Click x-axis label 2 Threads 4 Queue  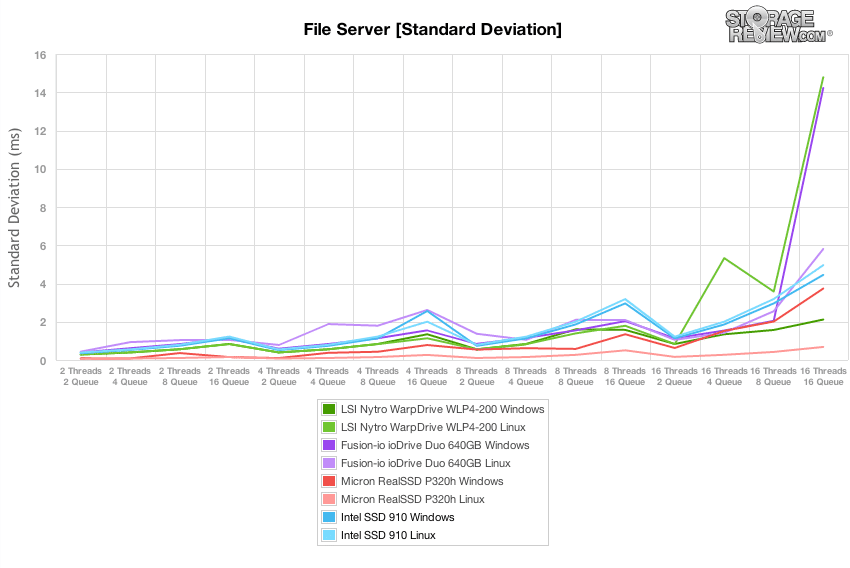pos(130,377)
